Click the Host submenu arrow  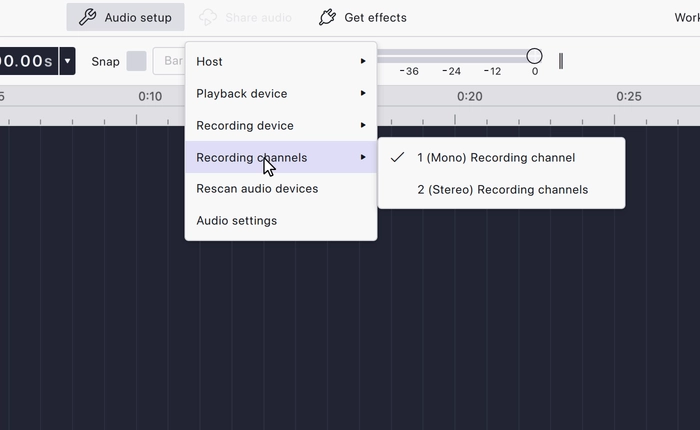[363, 61]
